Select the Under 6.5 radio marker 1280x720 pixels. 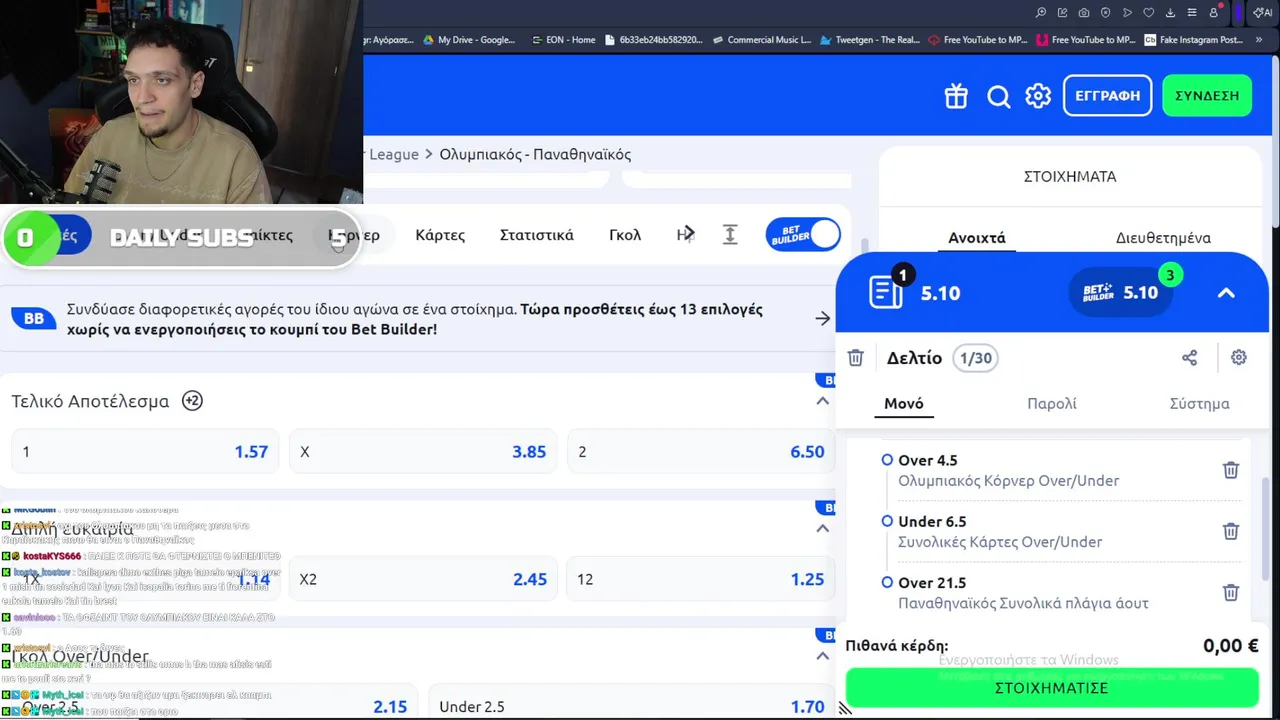887,521
